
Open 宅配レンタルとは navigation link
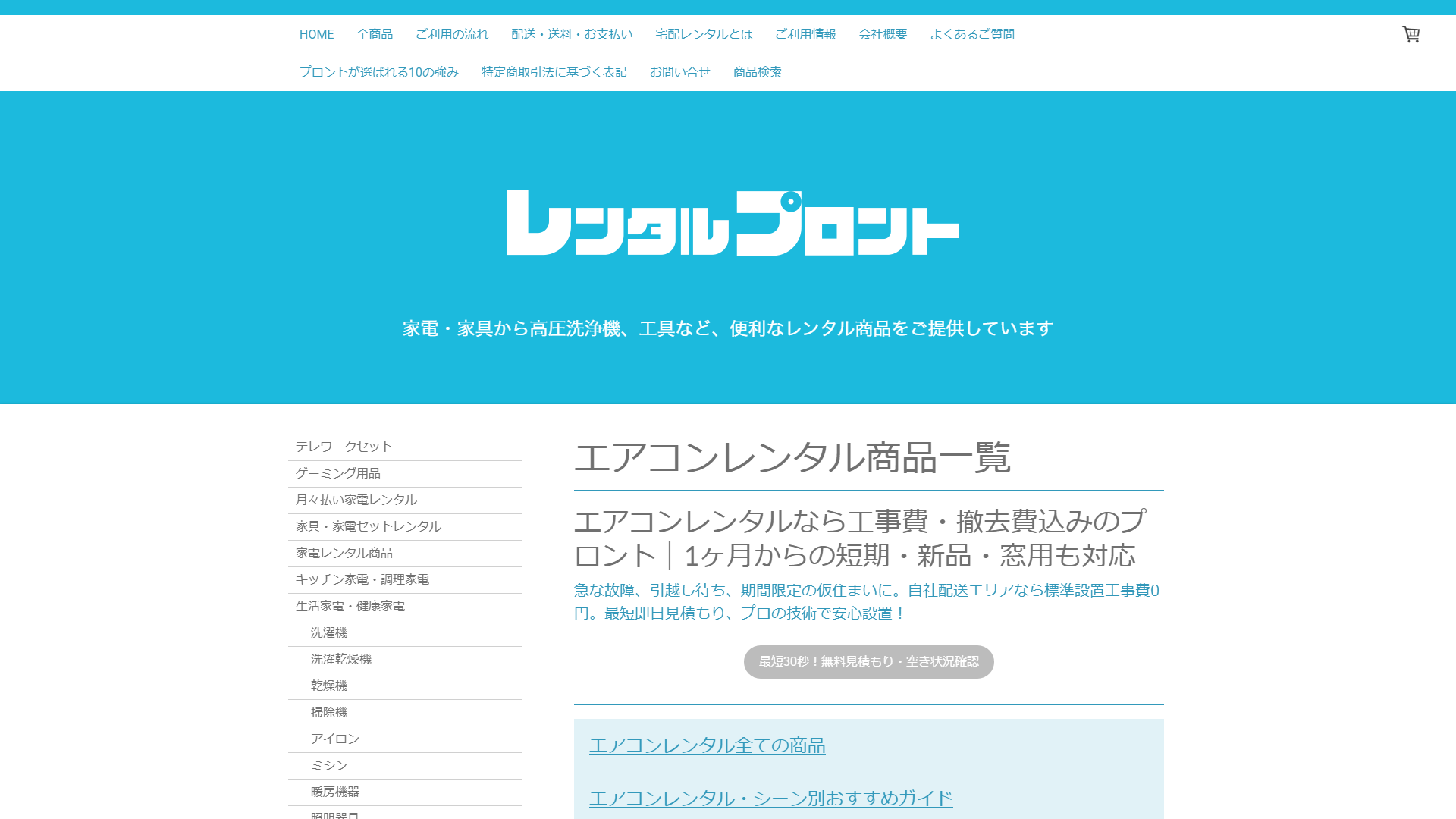704,34
